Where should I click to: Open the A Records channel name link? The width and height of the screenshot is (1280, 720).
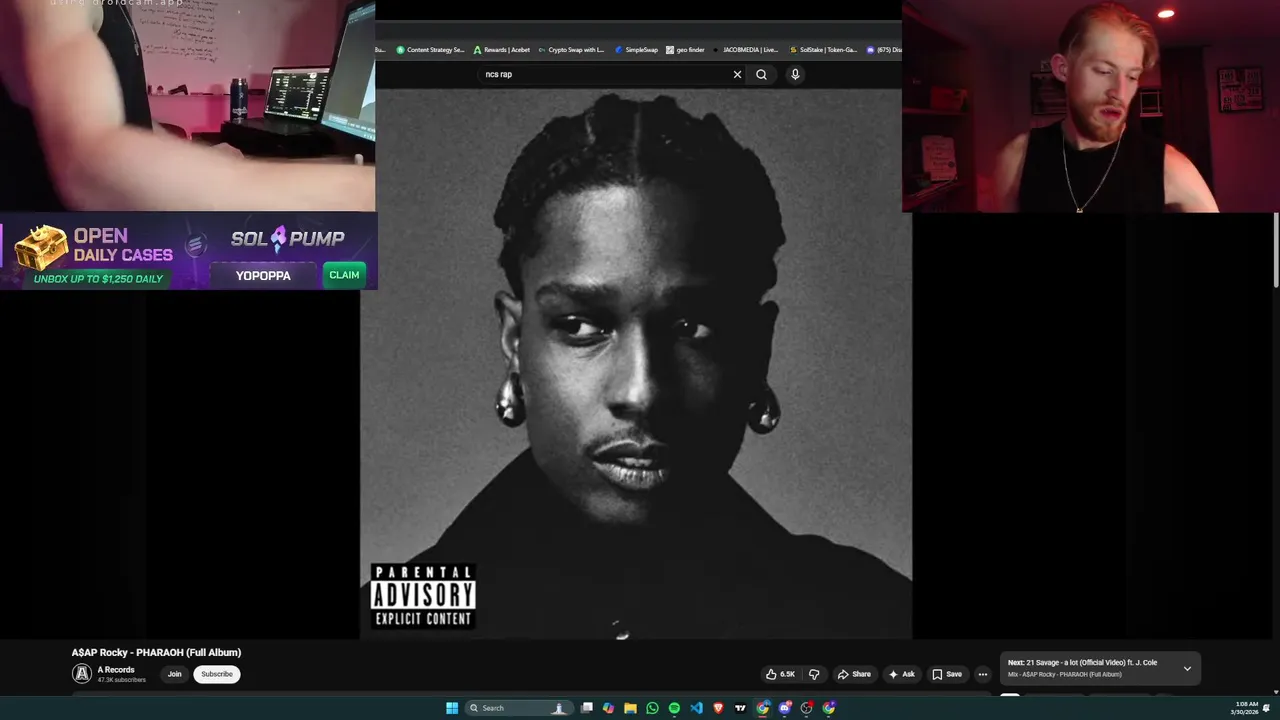click(116, 670)
